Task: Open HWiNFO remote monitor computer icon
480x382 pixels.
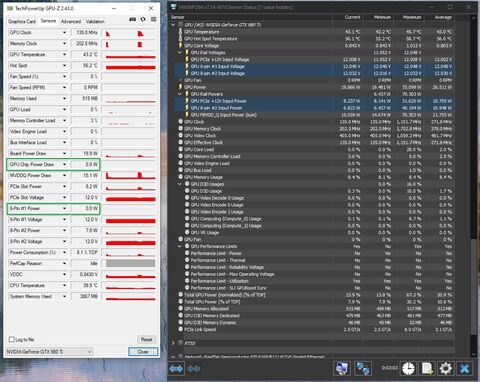Action: 342,368
